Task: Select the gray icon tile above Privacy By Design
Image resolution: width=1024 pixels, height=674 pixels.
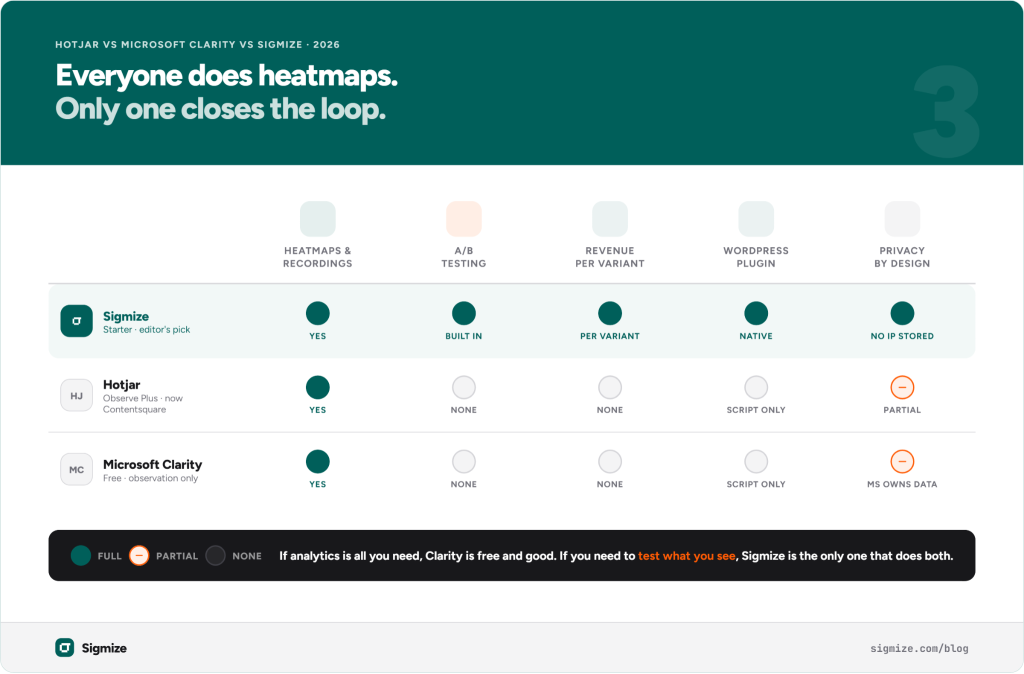Action: pos(902,219)
